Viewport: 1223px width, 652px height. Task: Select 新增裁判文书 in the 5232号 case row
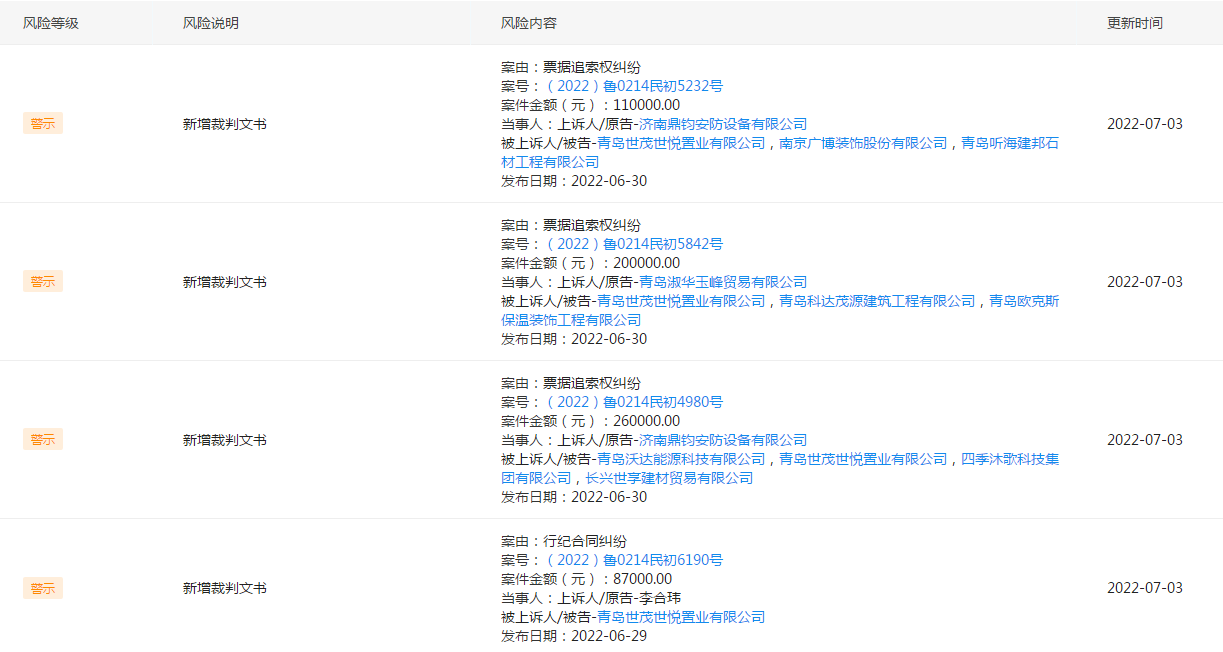pyautogui.click(x=225, y=124)
